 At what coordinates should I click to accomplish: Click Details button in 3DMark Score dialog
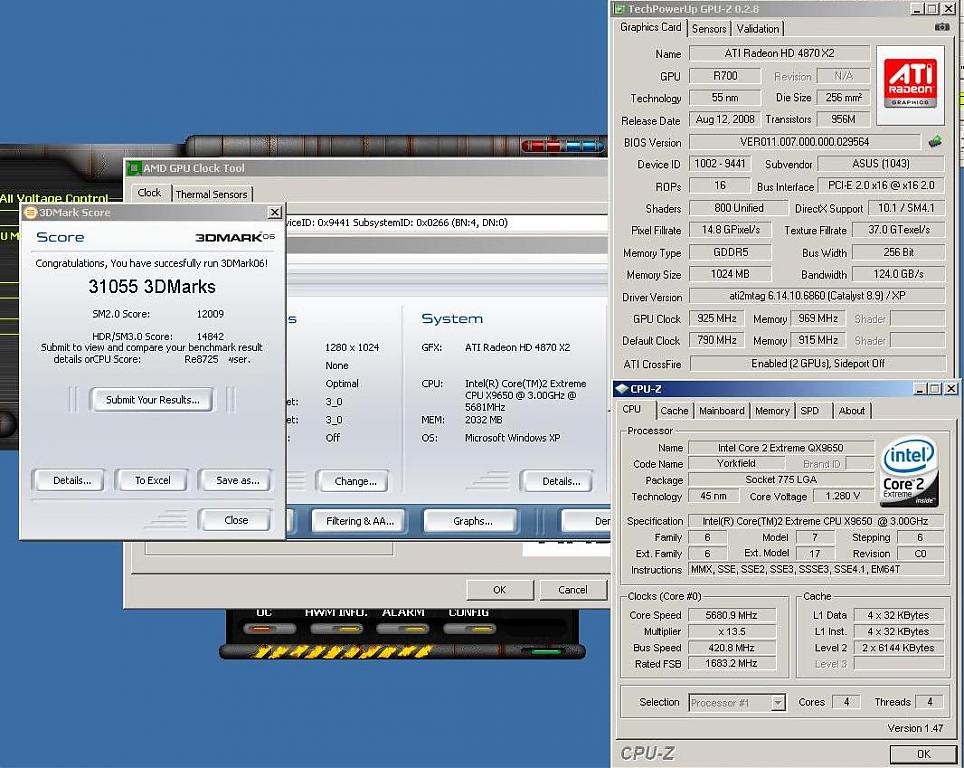pos(72,480)
